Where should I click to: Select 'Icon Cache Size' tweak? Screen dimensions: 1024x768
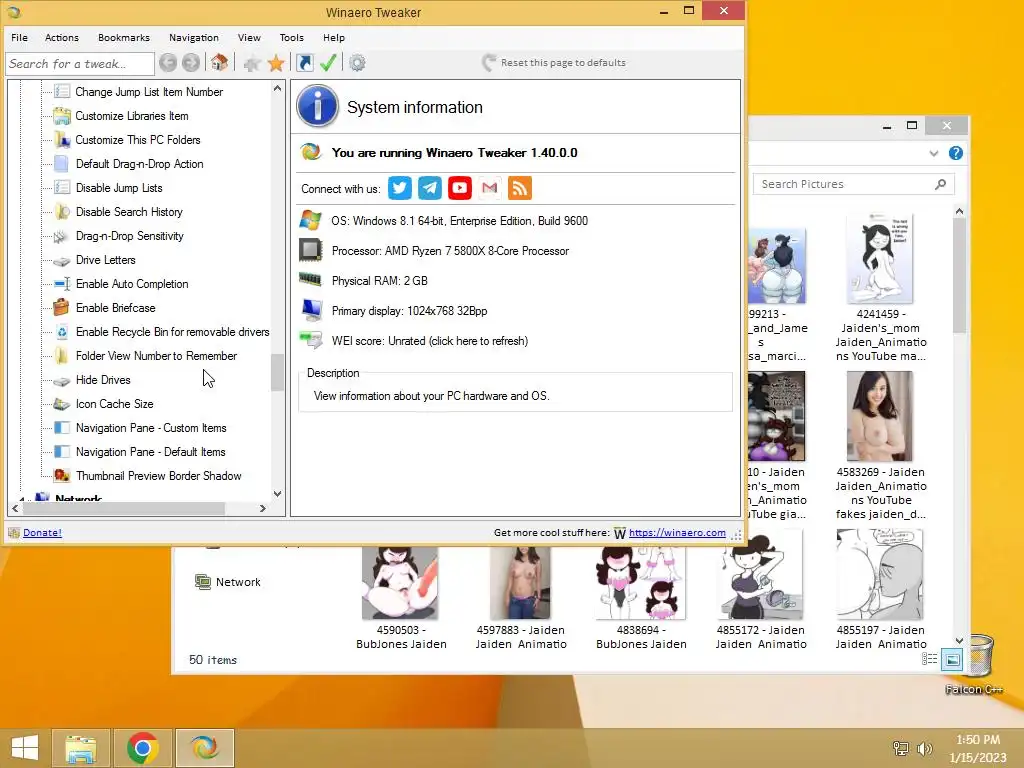pos(115,404)
